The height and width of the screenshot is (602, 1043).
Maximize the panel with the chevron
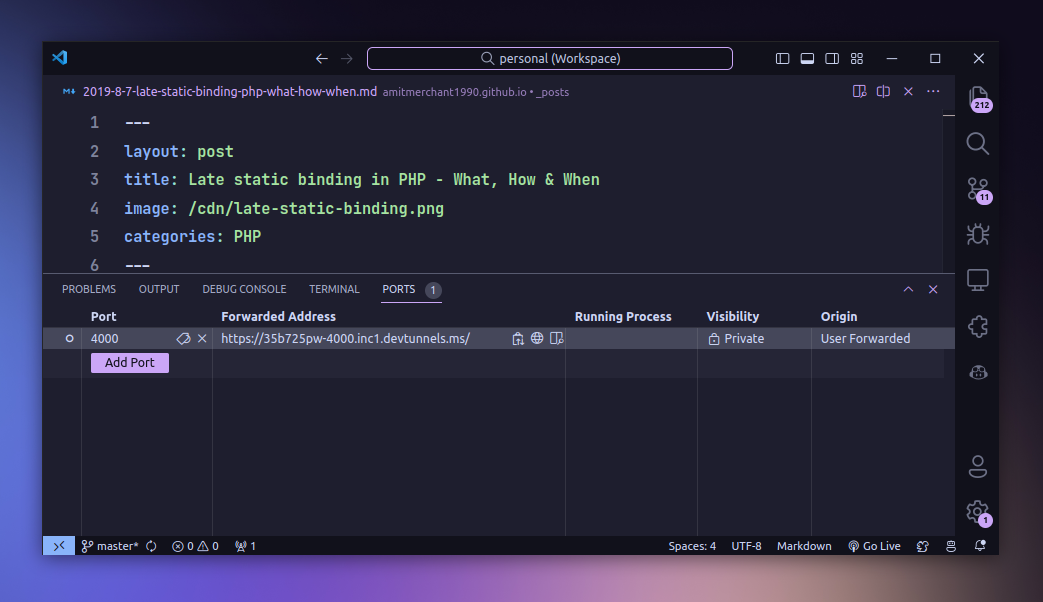coord(908,289)
